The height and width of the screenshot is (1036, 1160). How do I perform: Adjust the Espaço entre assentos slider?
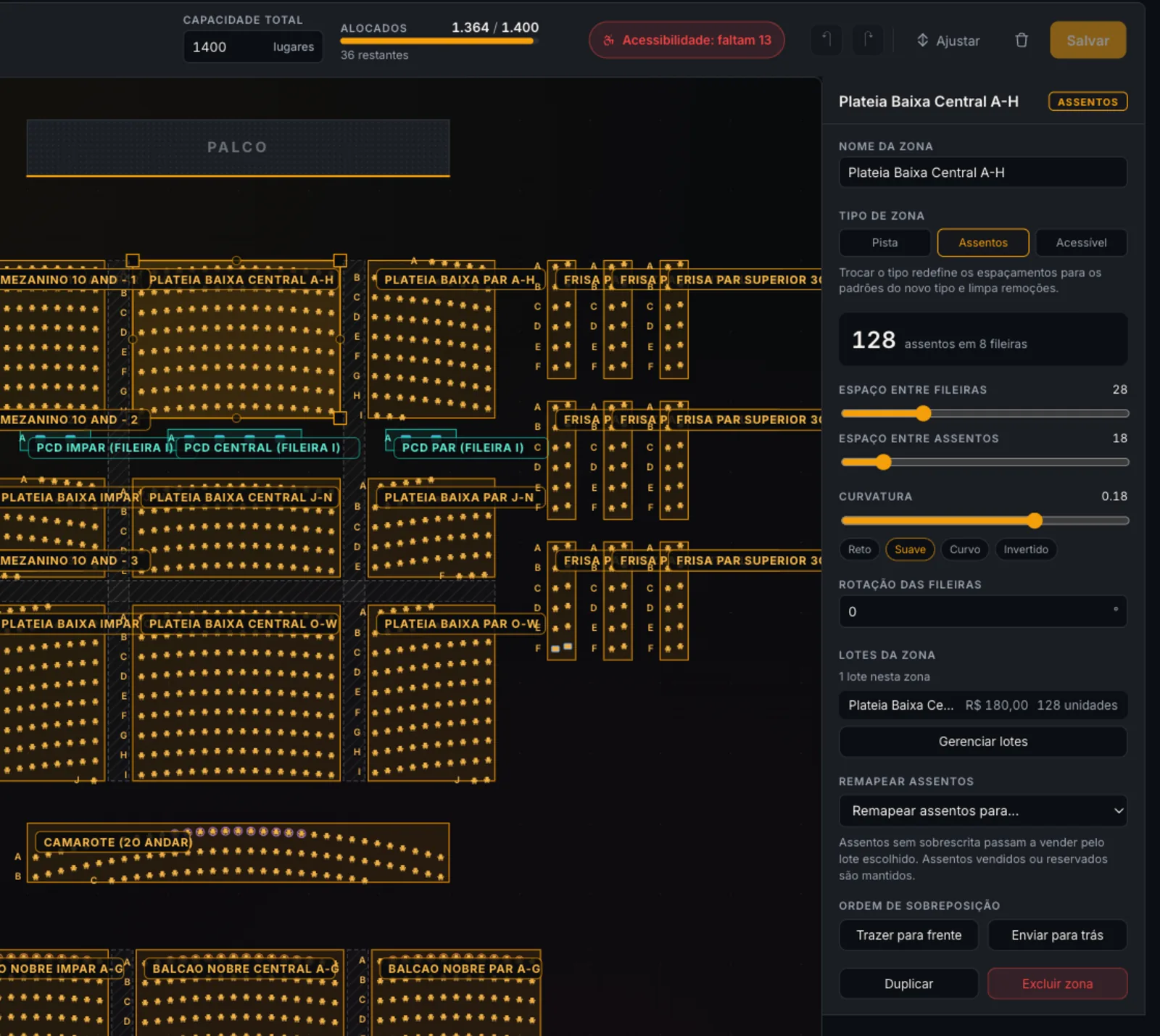[883, 462]
